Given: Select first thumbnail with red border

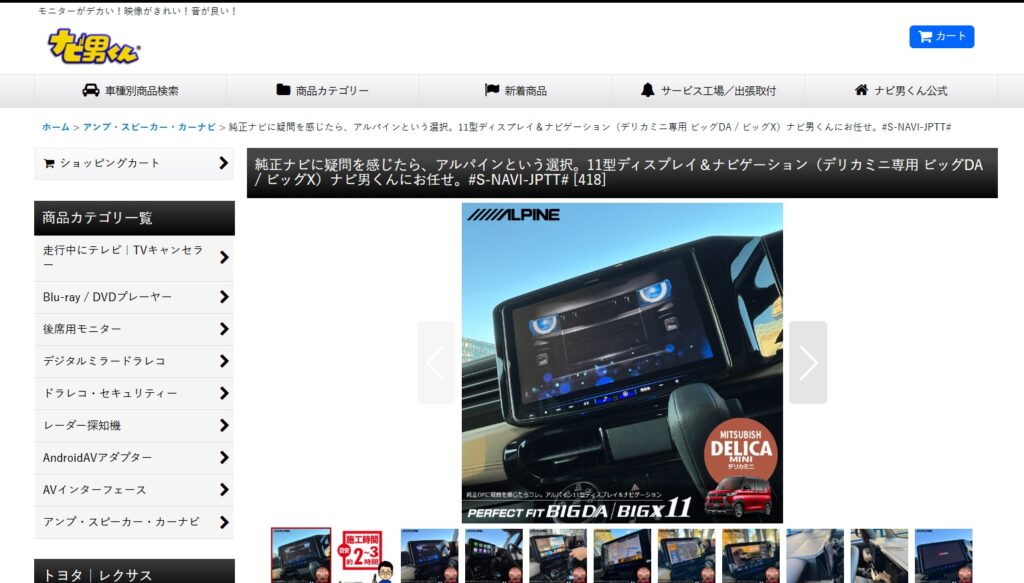Looking at the screenshot, I should pos(301,556).
